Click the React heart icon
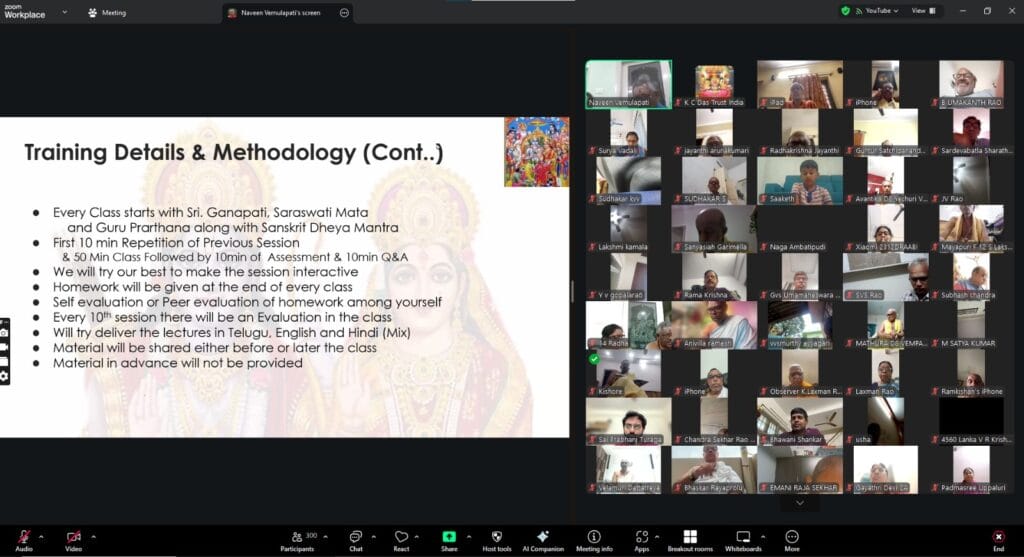Image resolution: width=1024 pixels, height=557 pixels. [x=401, y=538]
